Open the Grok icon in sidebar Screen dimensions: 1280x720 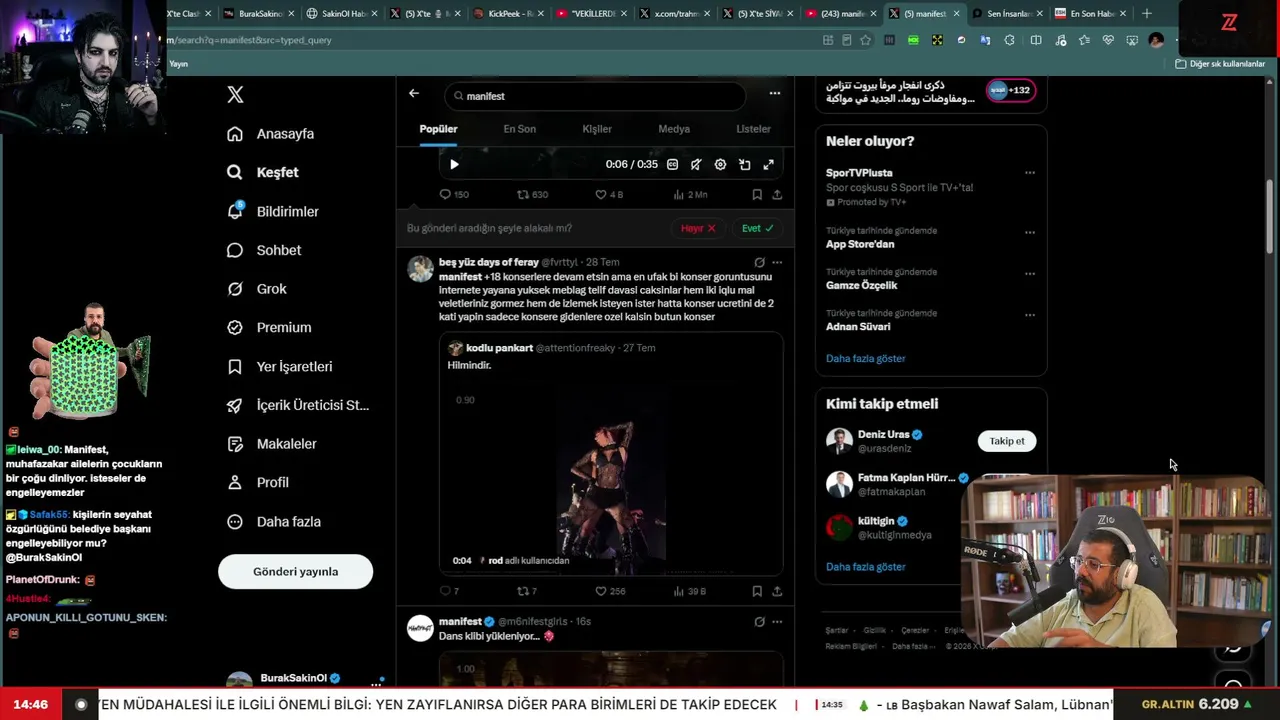235,289
